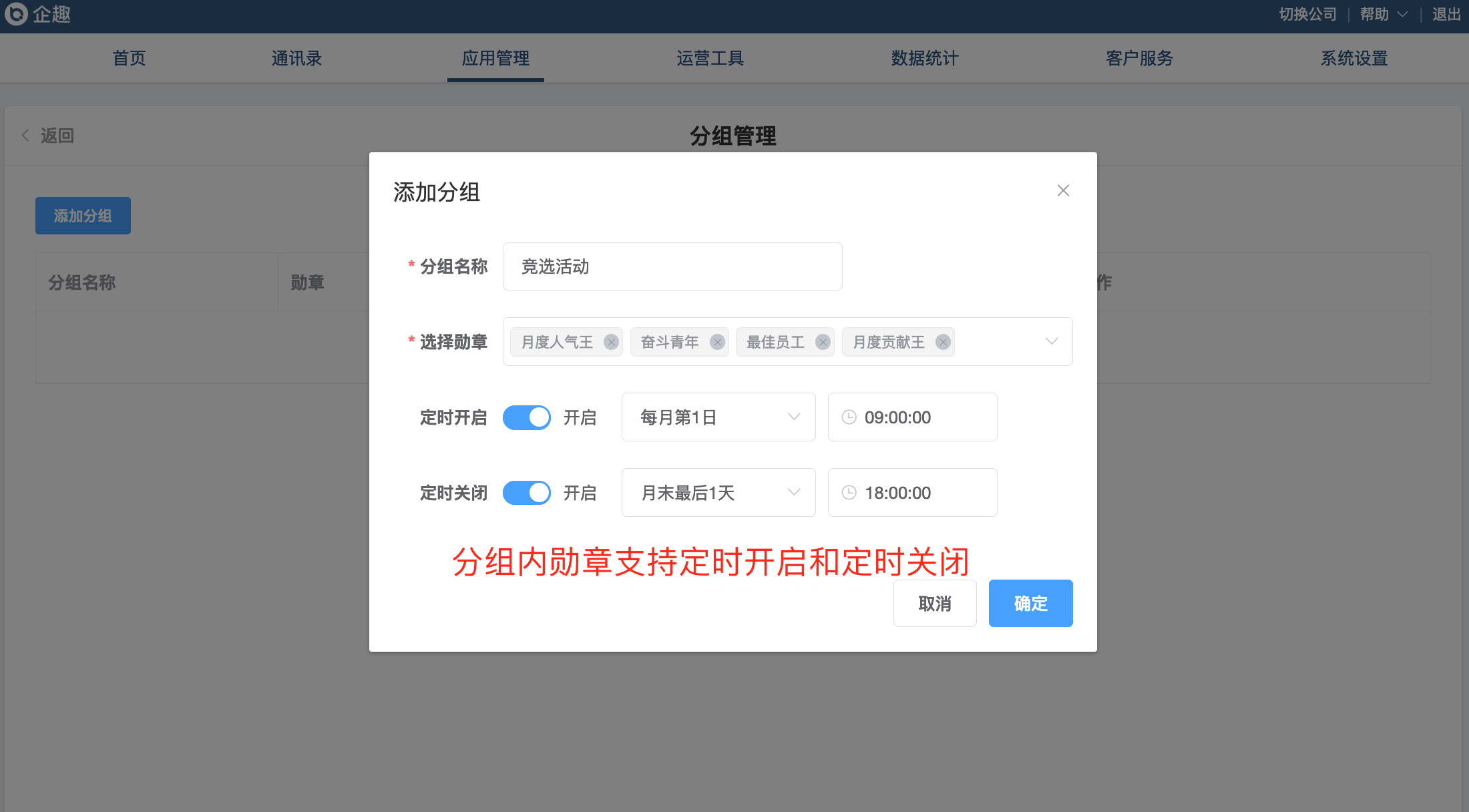Click clock icon in 09:00:00 time field
The image size is (1469, 812).
pos(849,417)
